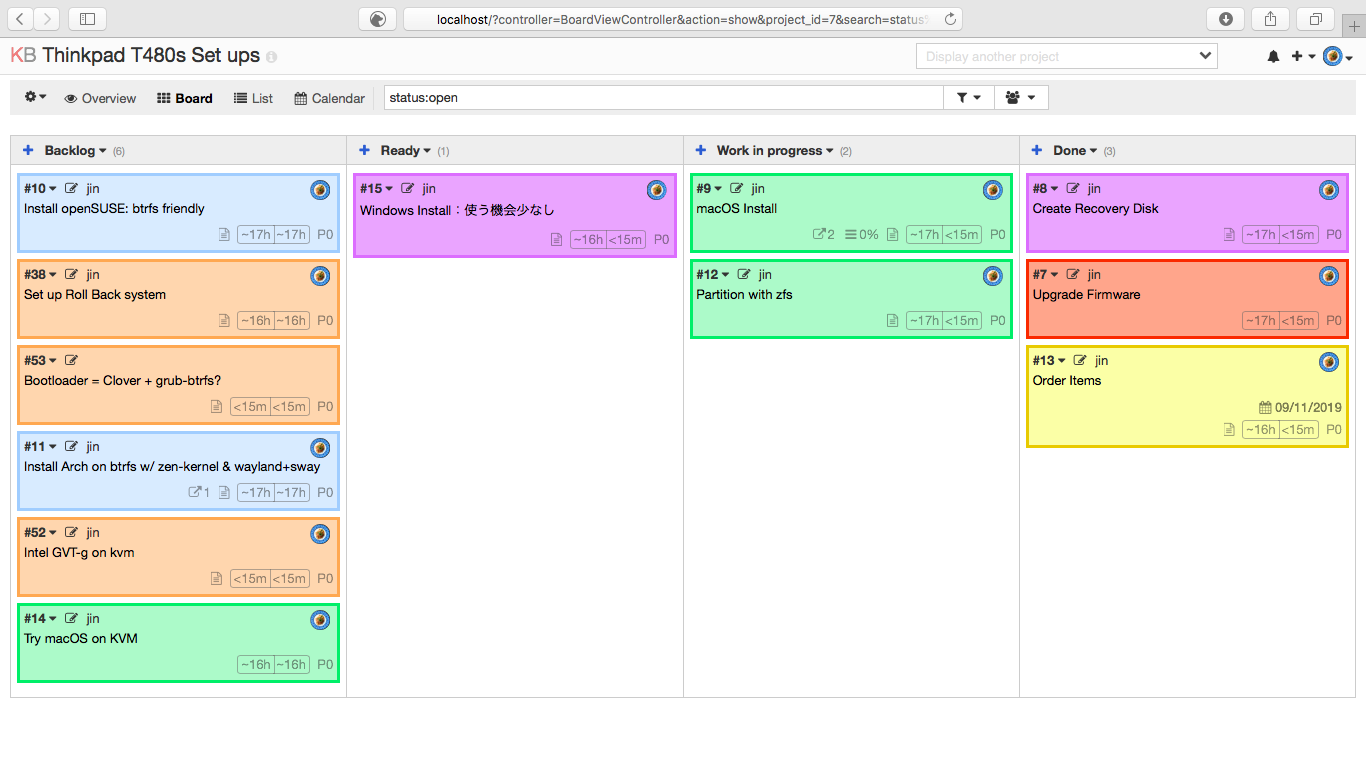
Task: Click Try macOS on KVM title
Action: pos(81,638)
